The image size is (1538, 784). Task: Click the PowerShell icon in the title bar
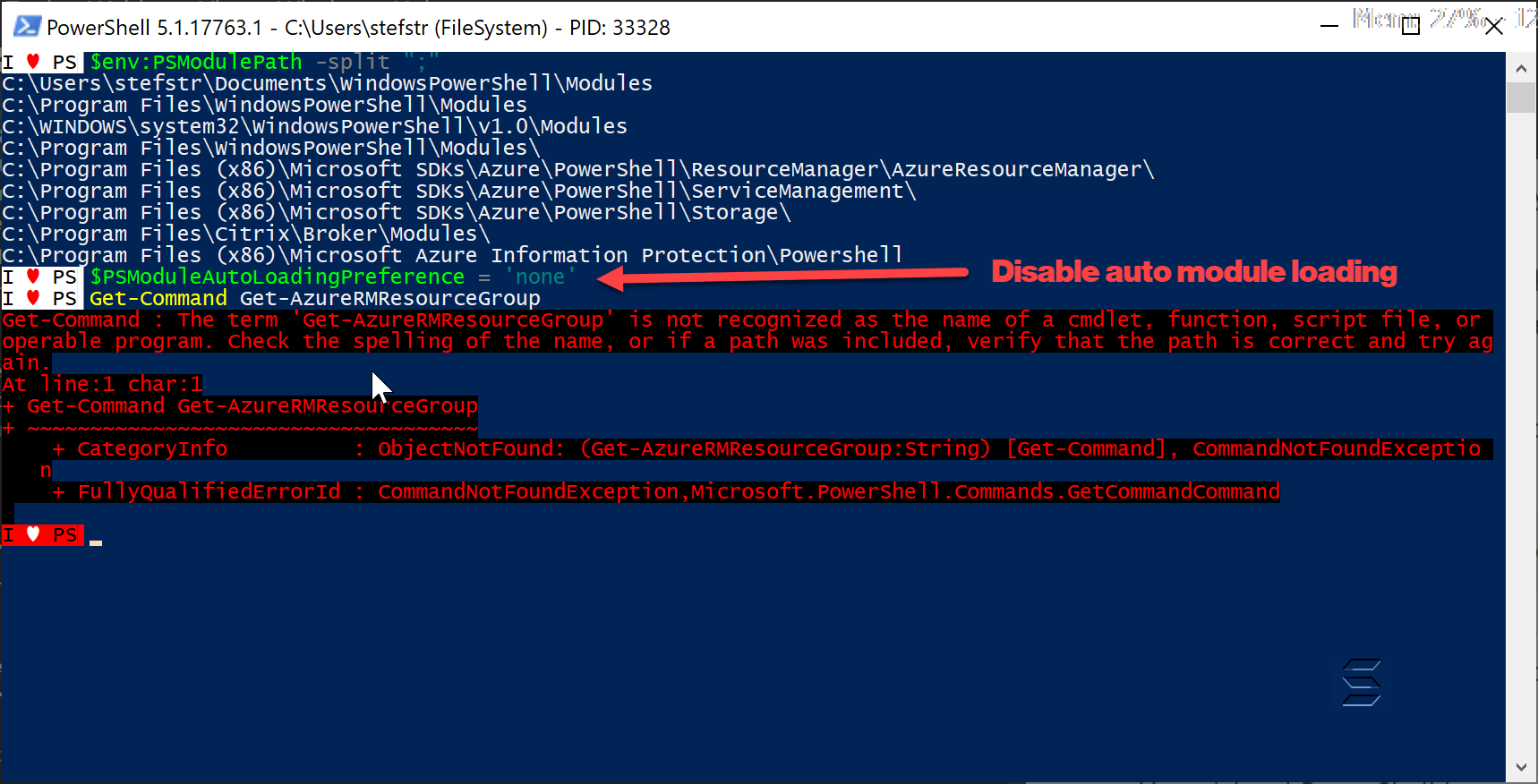coord(26,27)
